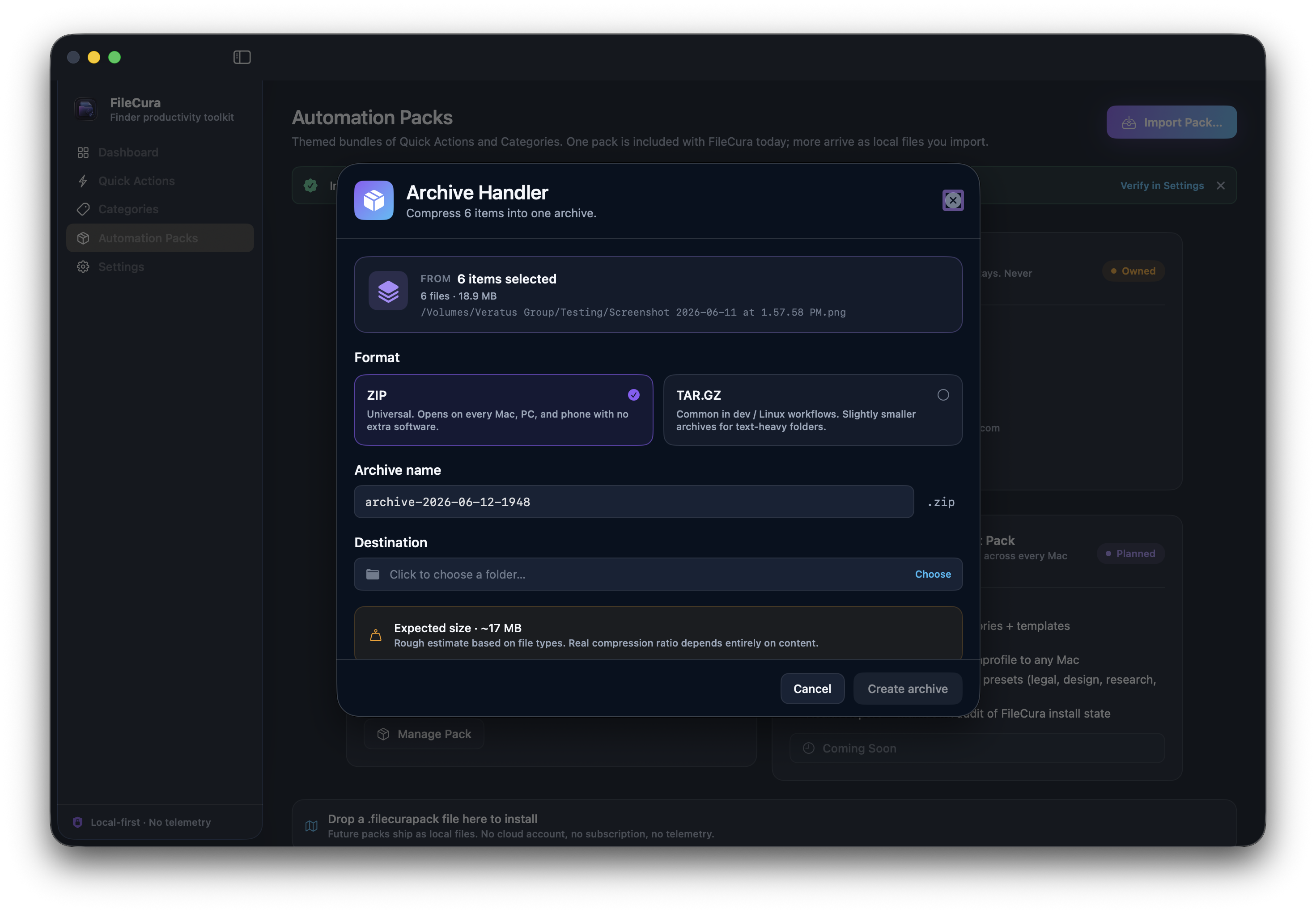Click the green zoom window button

115,57
